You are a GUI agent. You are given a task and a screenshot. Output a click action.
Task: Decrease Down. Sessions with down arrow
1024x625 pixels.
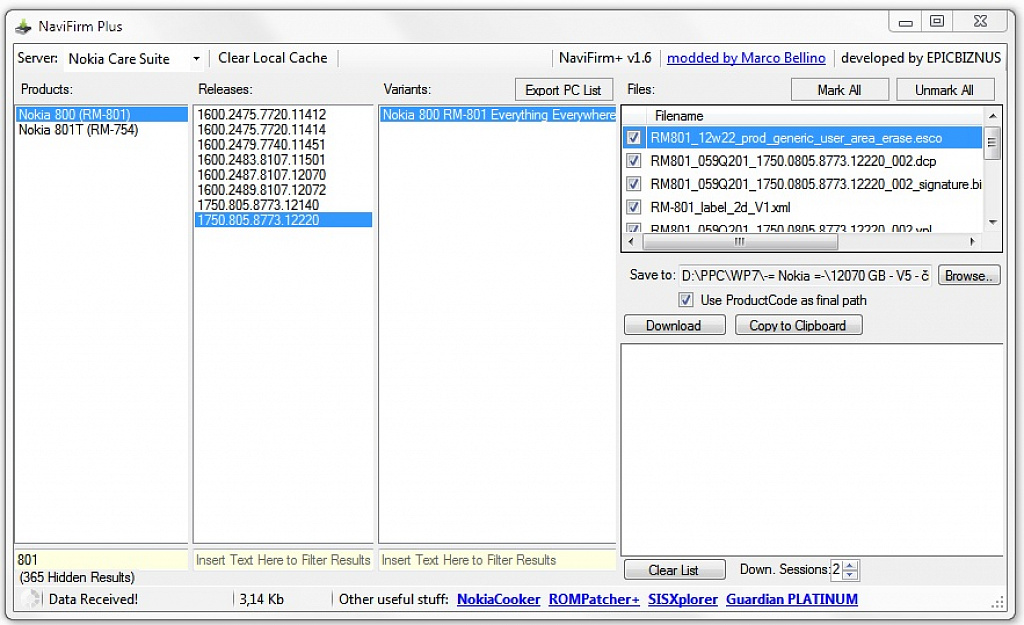click(x=850, y=575)
